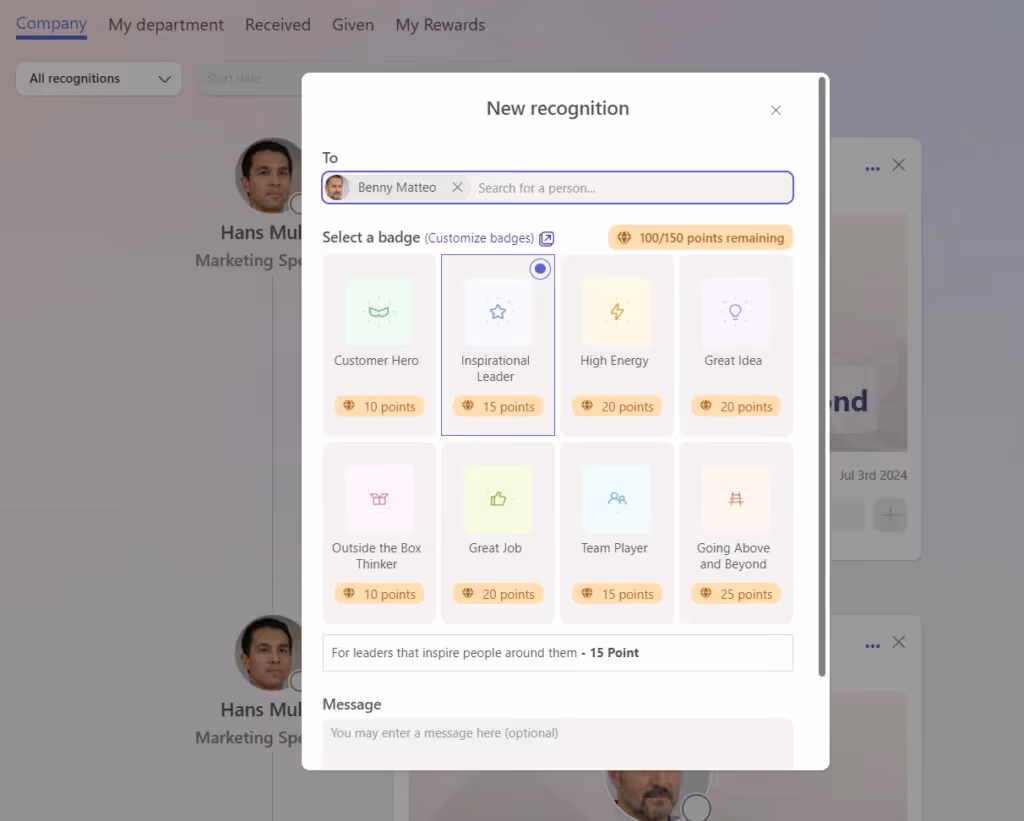
Task: Open the My department tab
Action: (x=166, y=25)
